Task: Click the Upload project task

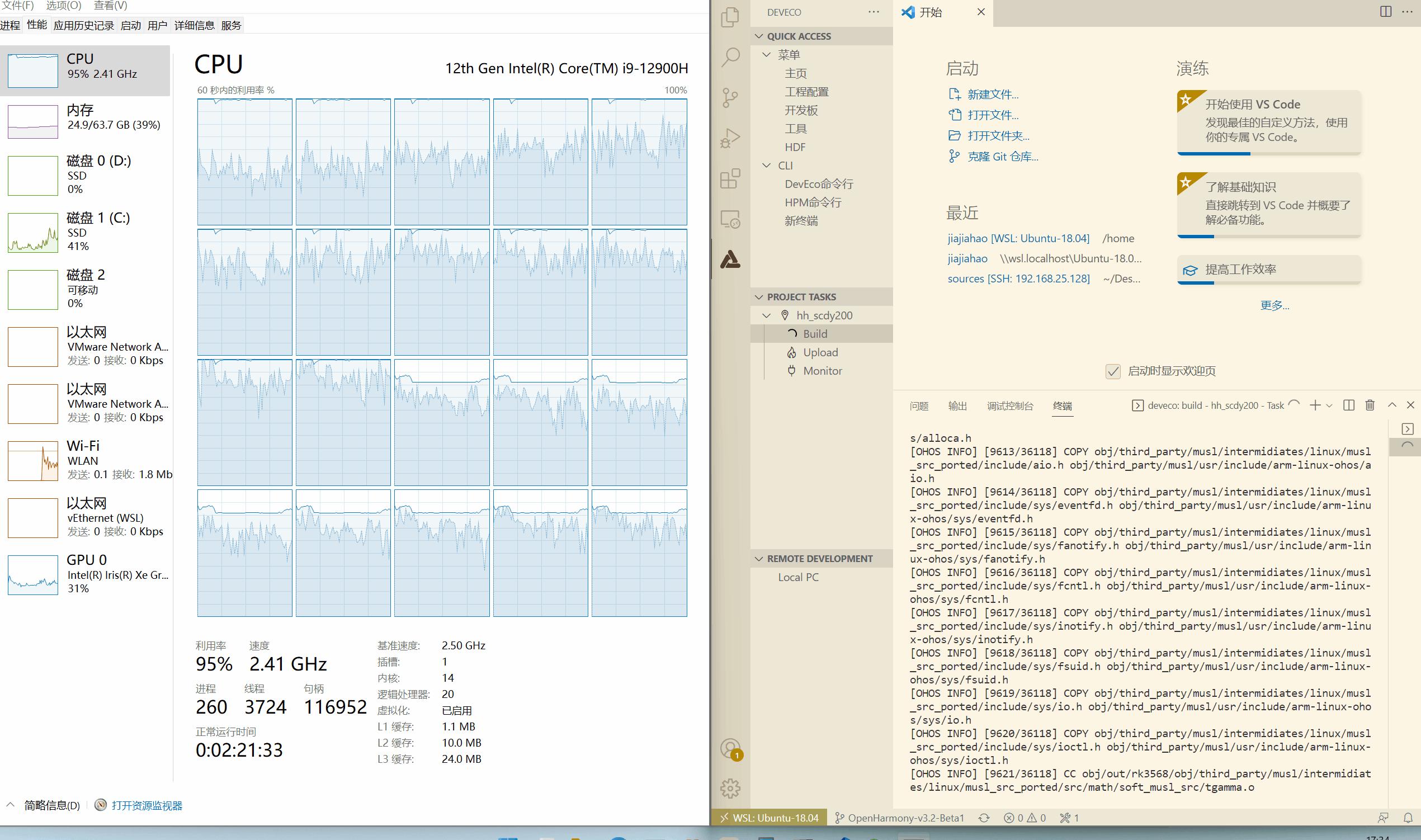Action: (x=820, y=353)
